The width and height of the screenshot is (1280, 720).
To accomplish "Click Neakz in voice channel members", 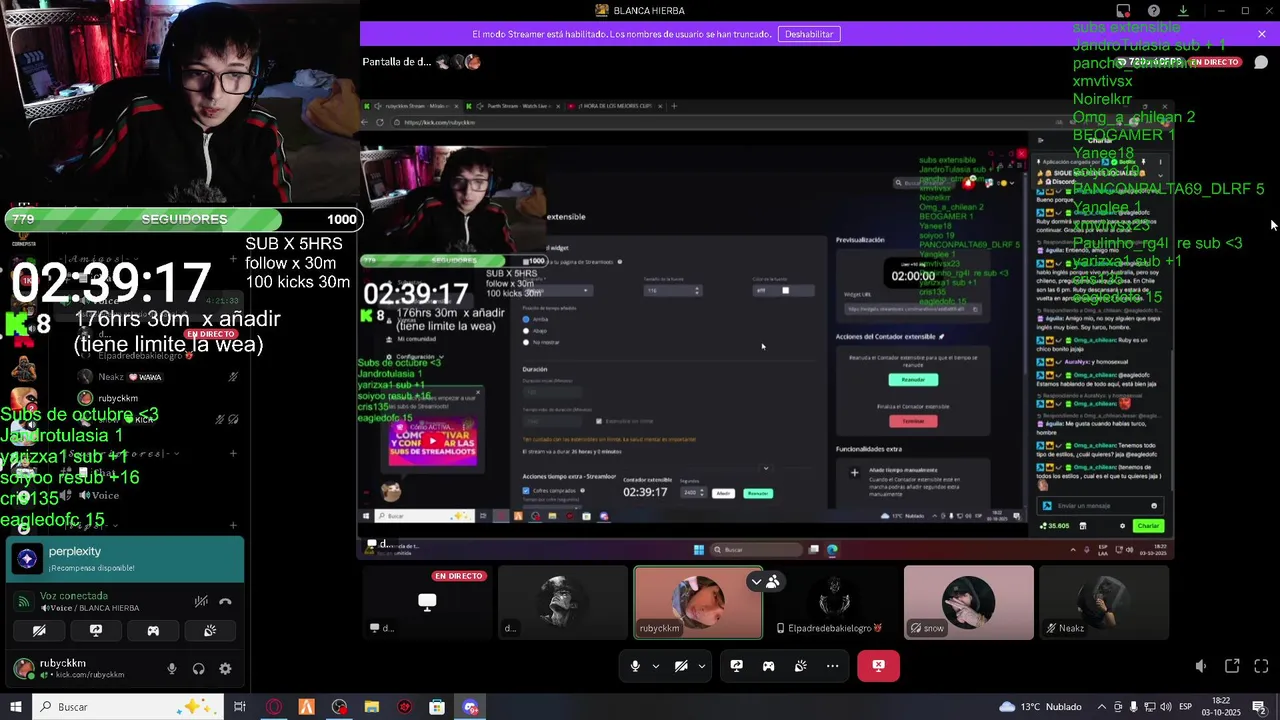I will [110, 377].
